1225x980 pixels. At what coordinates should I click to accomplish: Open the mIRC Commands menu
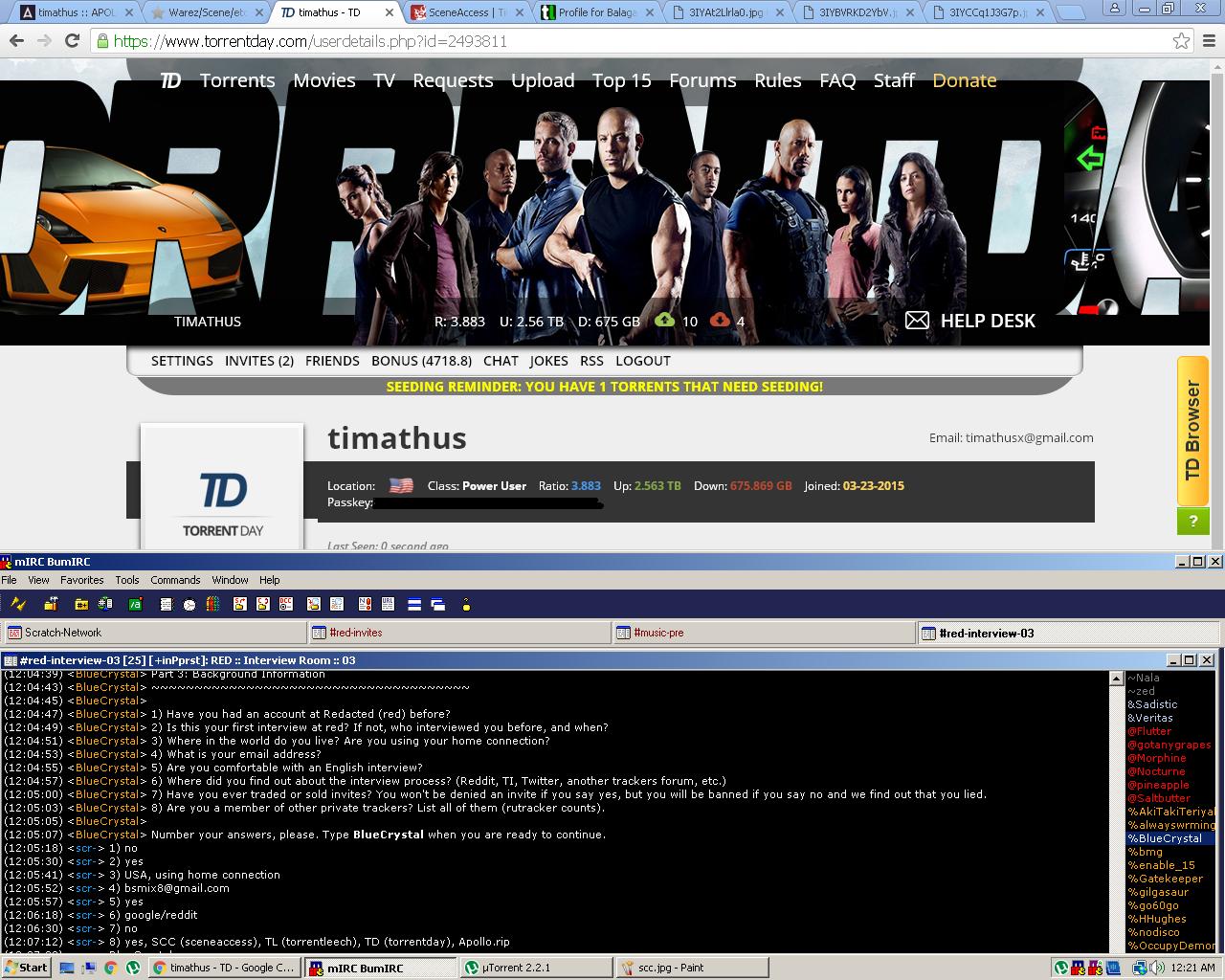coord(175,580)
